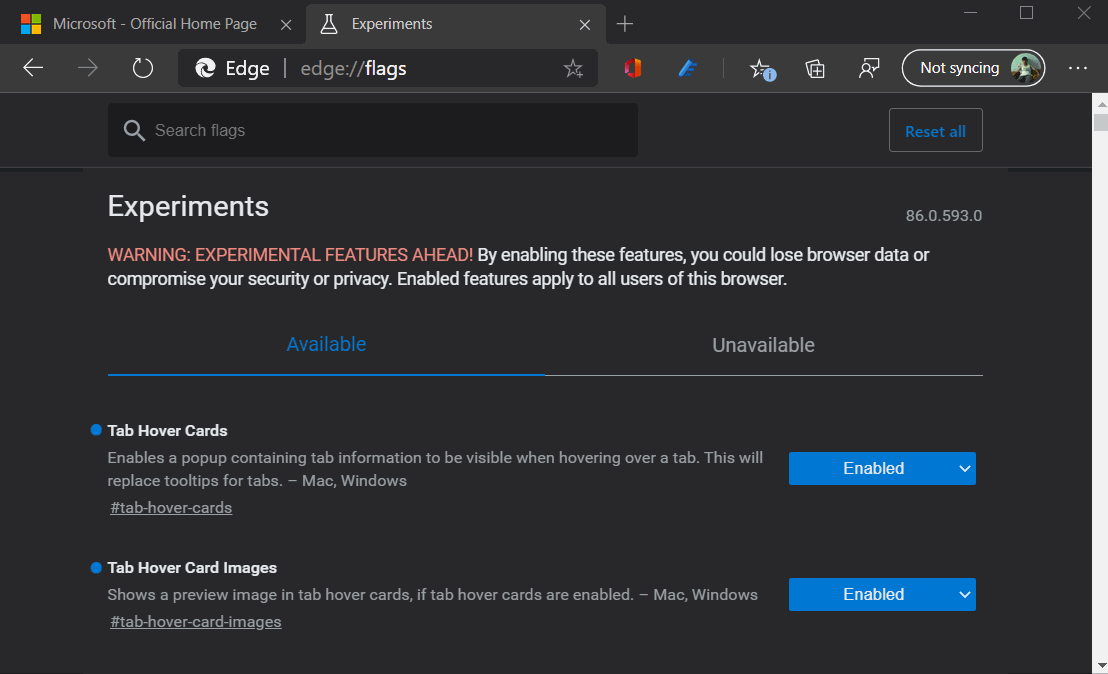Open the Office extension icon
The height and width of the screenshot is (674, 1108).
[x=632, y=68]
